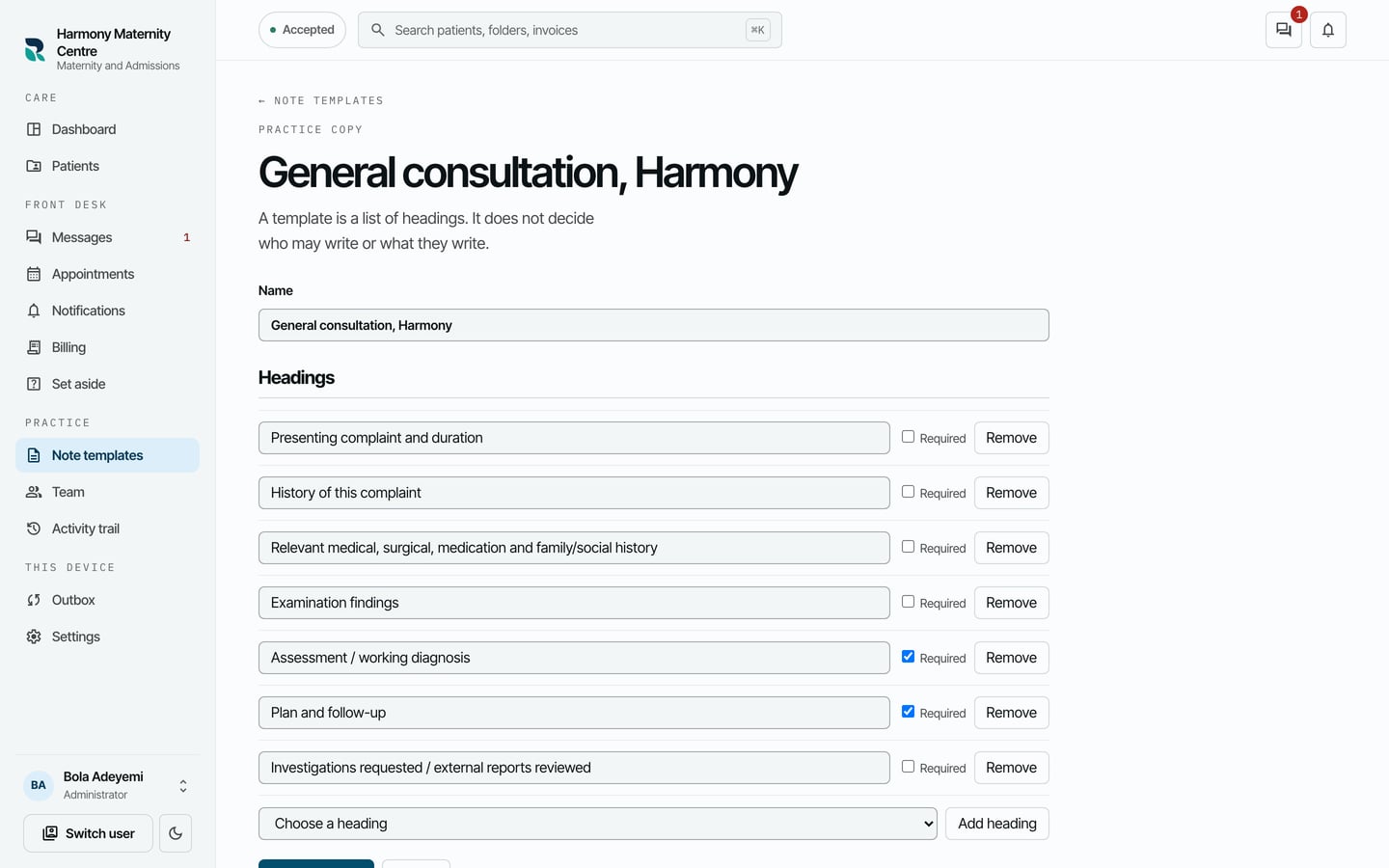Click the Appointments calendar icon
1389x868 pixels.
click(x=34, y=274)
